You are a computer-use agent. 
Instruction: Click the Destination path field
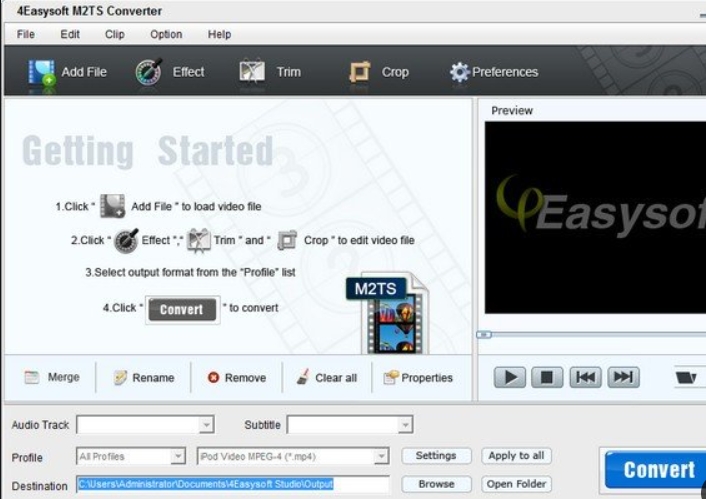tap(233, 485)
